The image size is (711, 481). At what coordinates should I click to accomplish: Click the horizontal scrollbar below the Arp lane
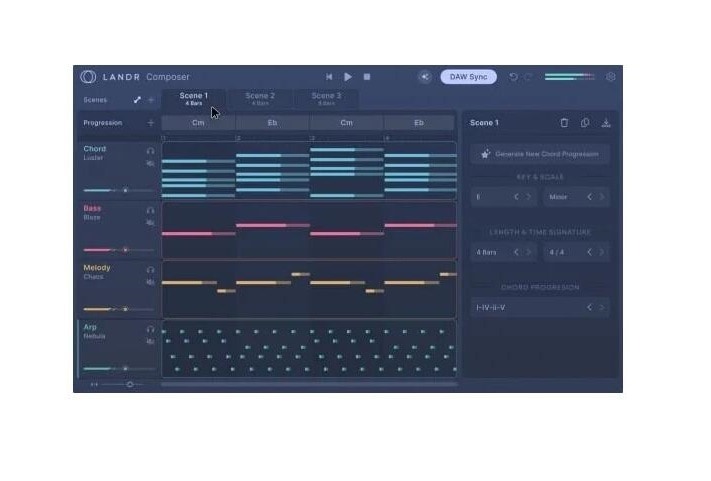coord(309,384)
